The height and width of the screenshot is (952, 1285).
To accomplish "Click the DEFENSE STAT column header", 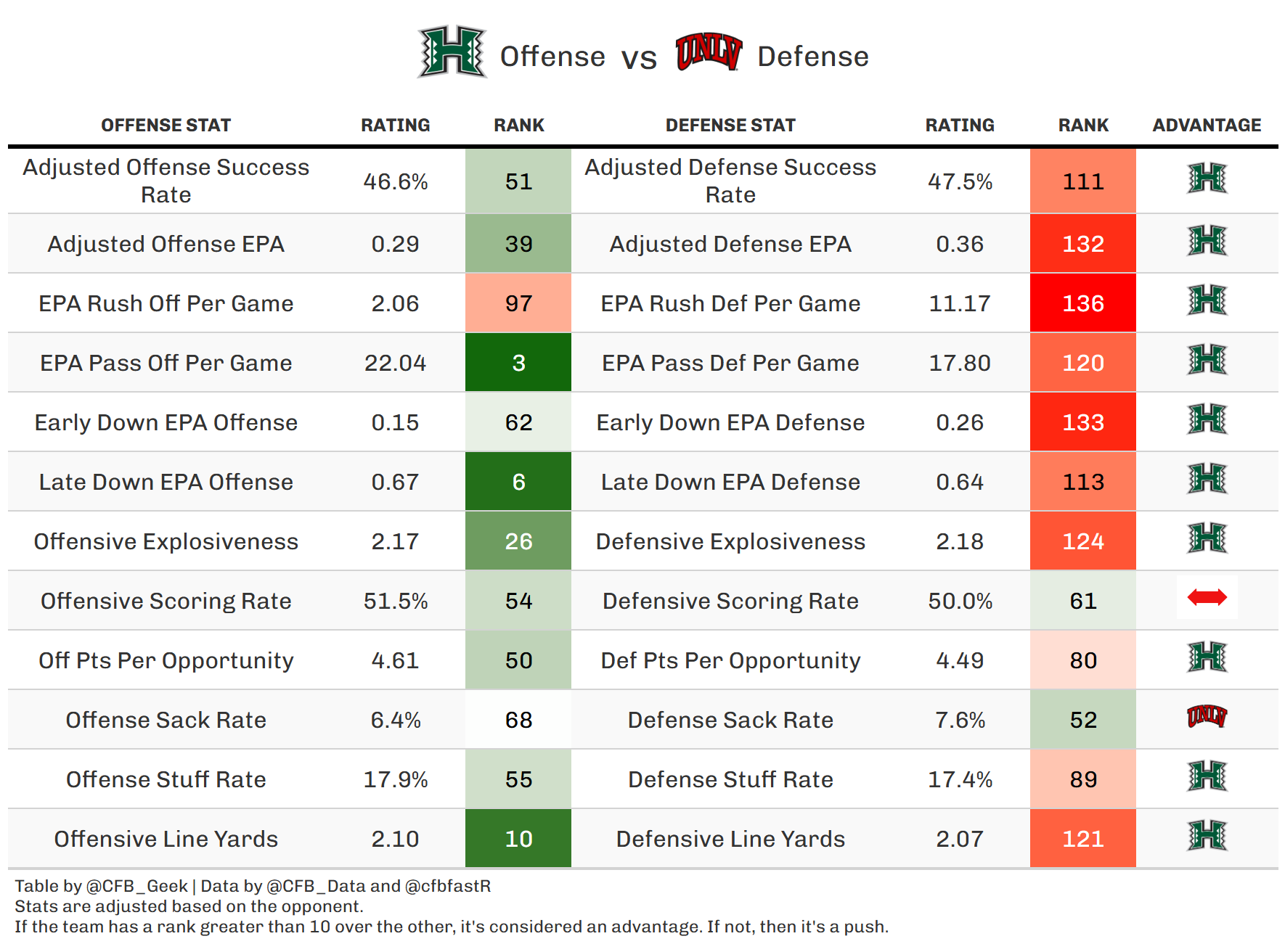I will coord(730,126).
